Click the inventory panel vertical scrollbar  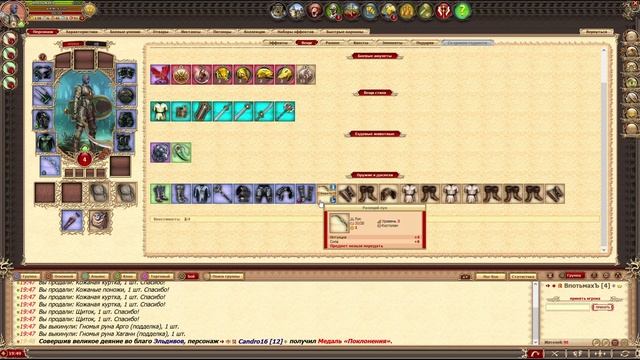[x=604, y=149]
